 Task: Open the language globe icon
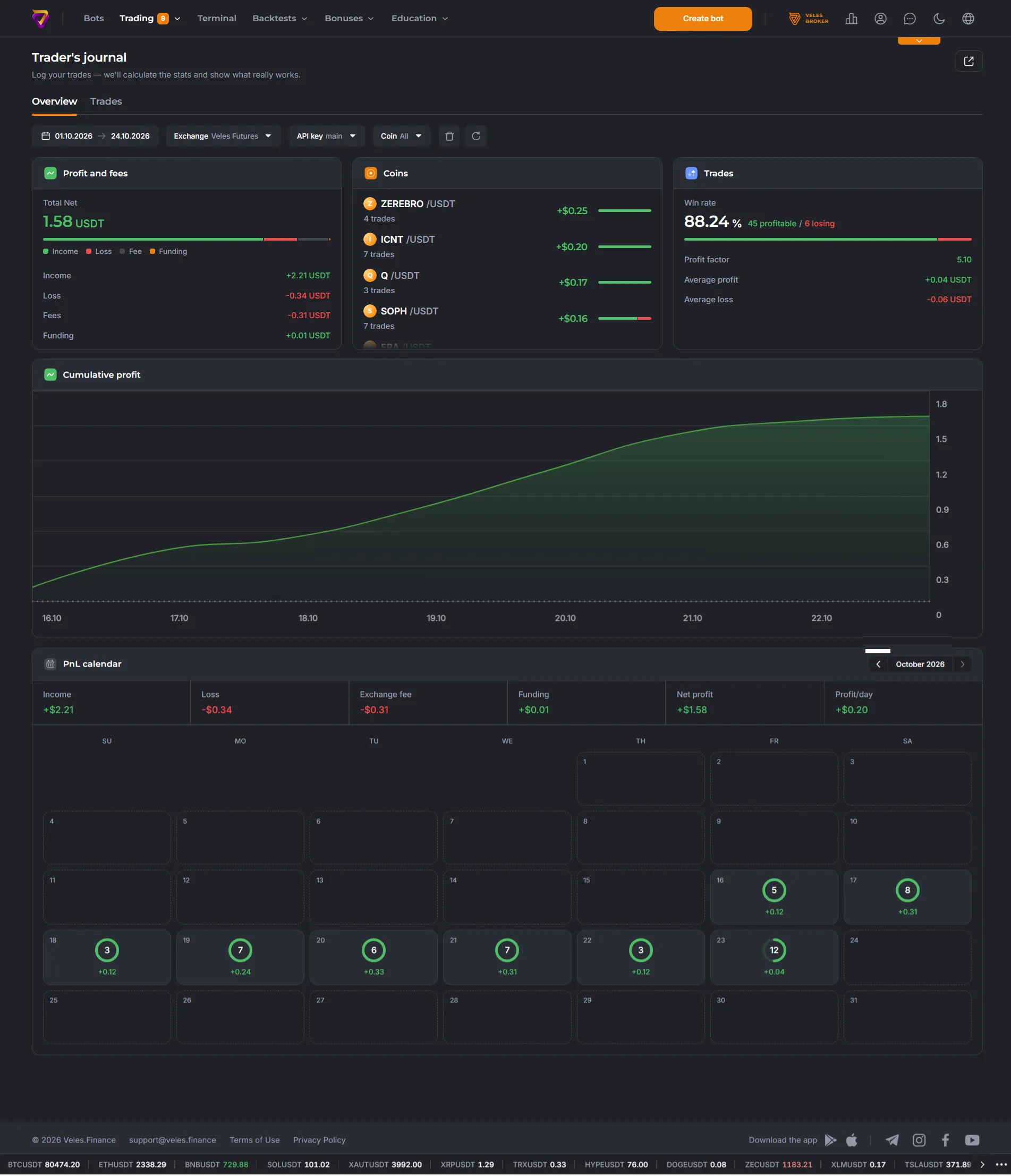(x=968, y=19)
